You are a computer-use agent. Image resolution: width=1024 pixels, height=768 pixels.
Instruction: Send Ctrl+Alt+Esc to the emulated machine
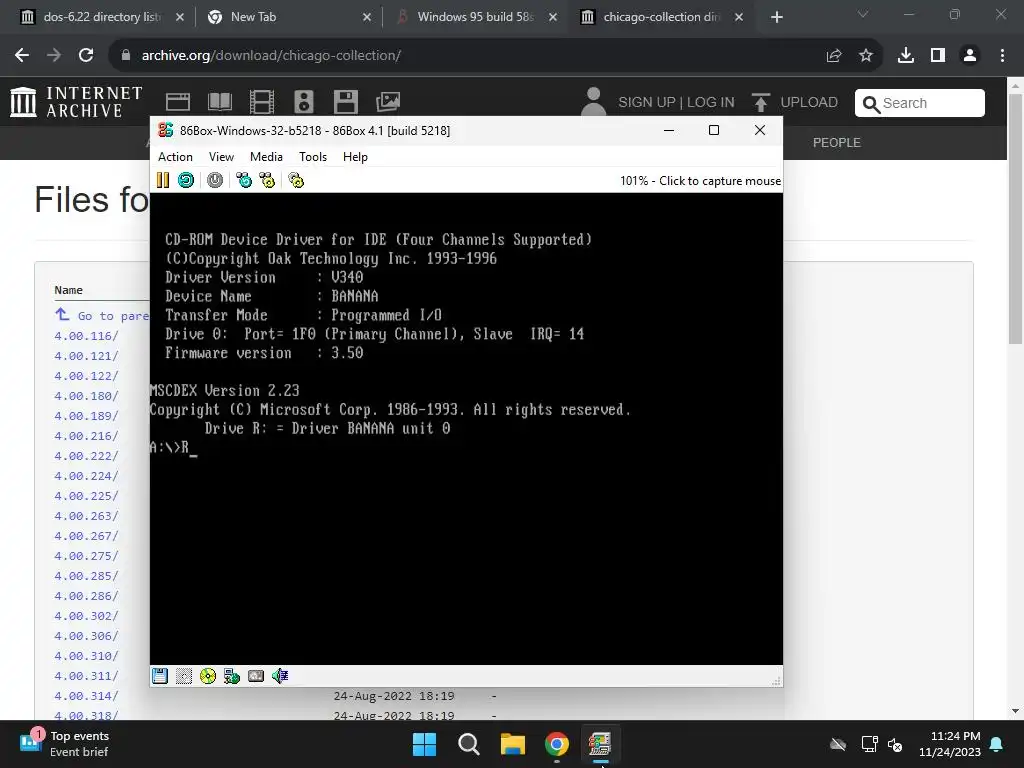tap(267, 180)
